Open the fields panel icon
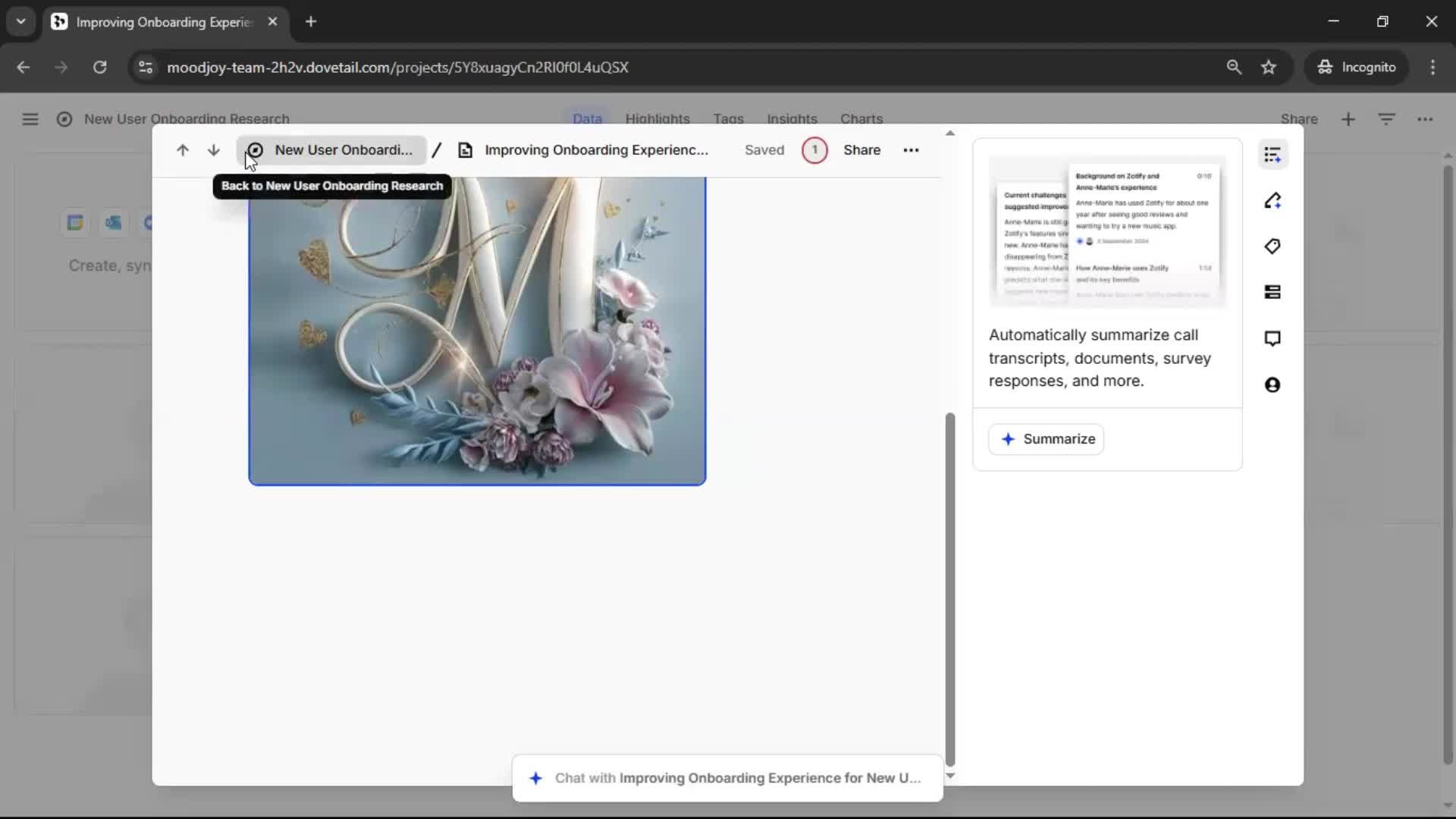Screen dimensions: 1456x819 tap(1272, 292)
